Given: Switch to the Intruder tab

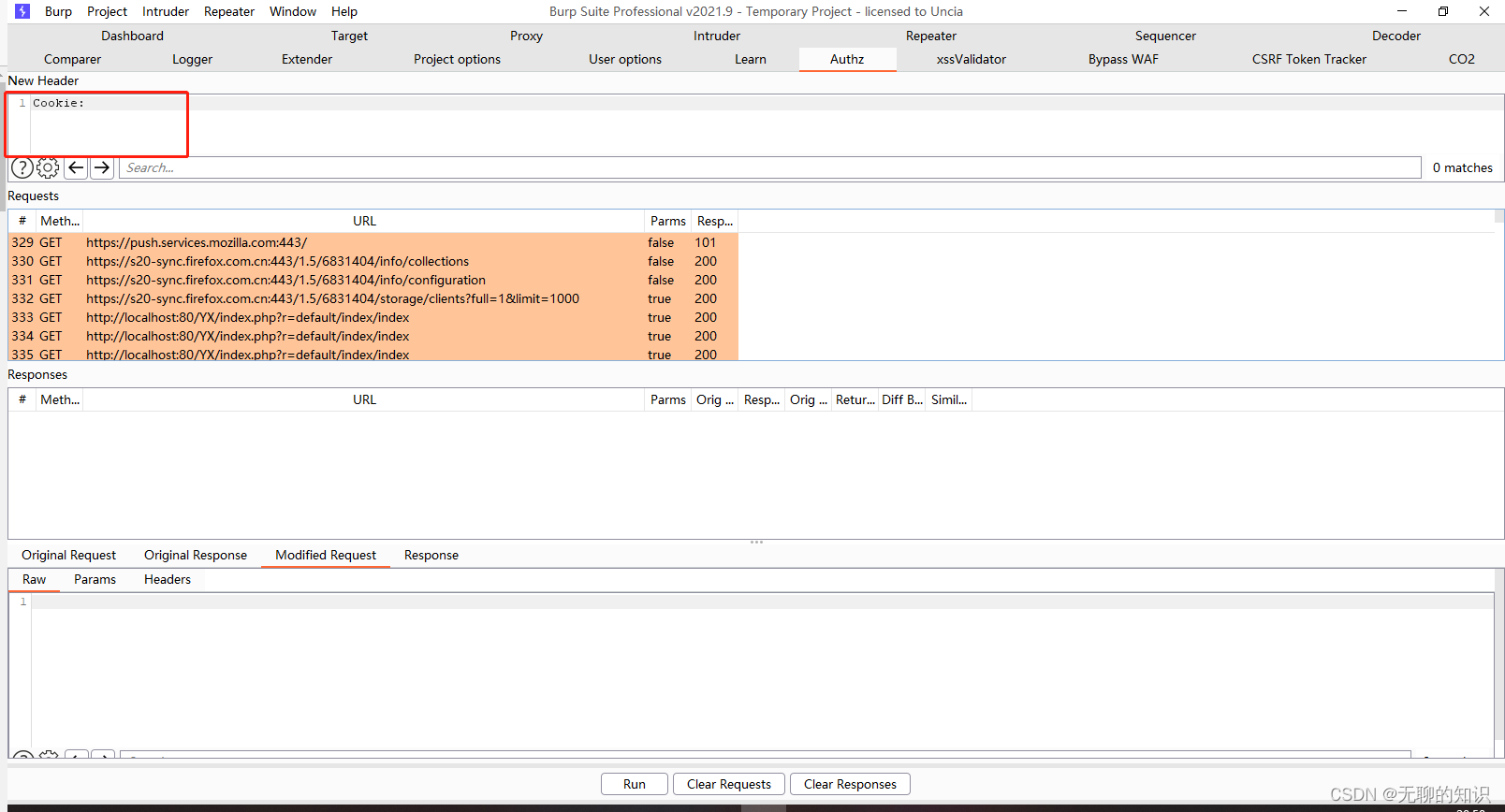Looking at the screenshot, I should pos(717,36).
